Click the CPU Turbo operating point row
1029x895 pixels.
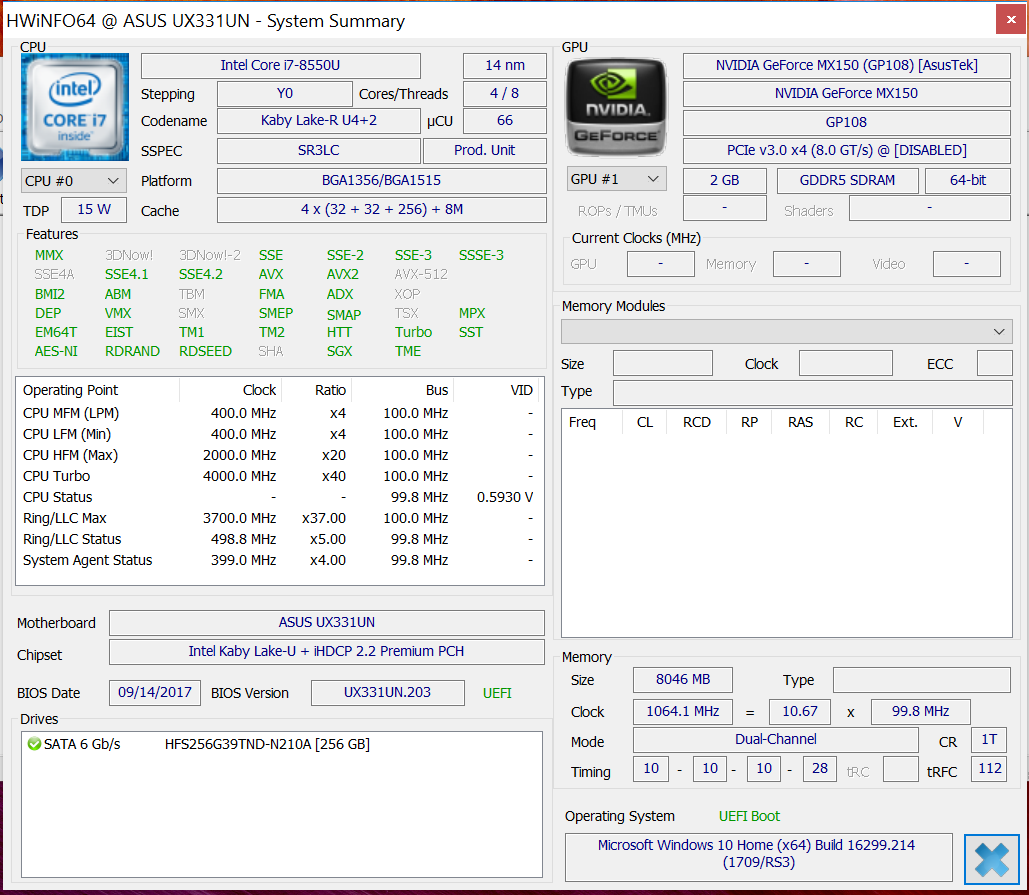pos(280,476)
